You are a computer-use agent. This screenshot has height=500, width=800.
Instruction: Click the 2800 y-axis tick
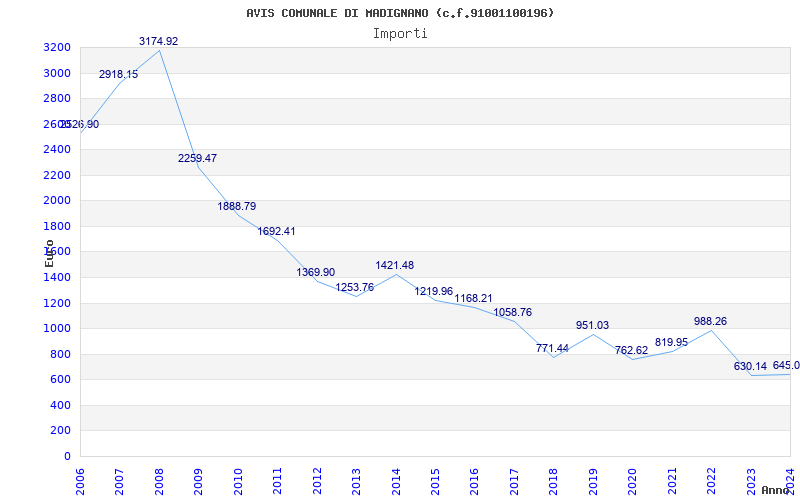(x=57, y=99)
